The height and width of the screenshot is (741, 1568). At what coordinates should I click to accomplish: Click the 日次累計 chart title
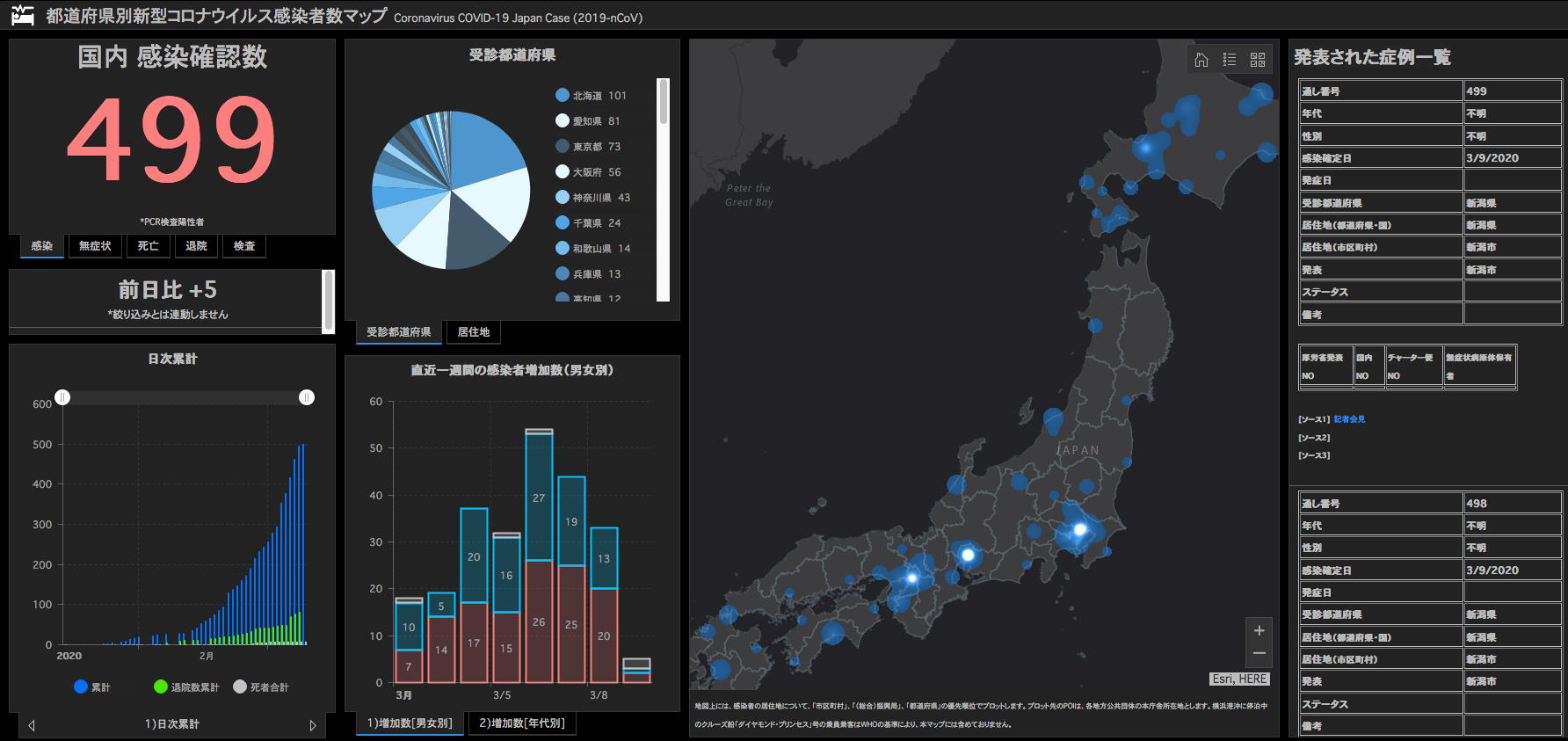pos(172,359)
